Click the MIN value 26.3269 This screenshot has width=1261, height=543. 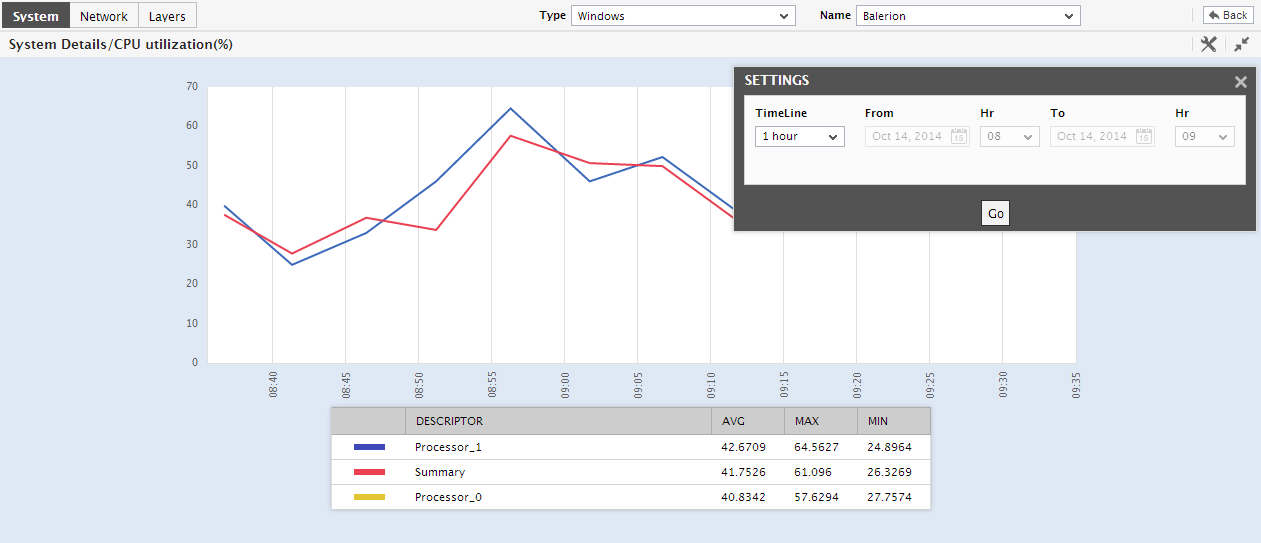coord(890,472)
